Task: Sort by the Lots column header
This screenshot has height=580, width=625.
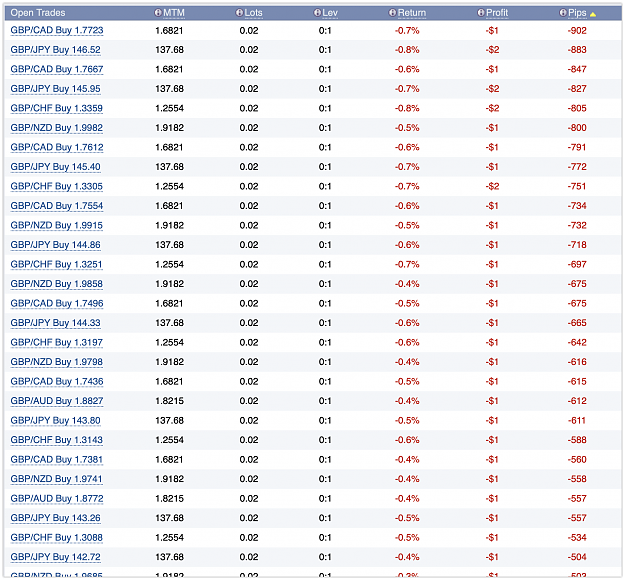Action: (254, 13)
